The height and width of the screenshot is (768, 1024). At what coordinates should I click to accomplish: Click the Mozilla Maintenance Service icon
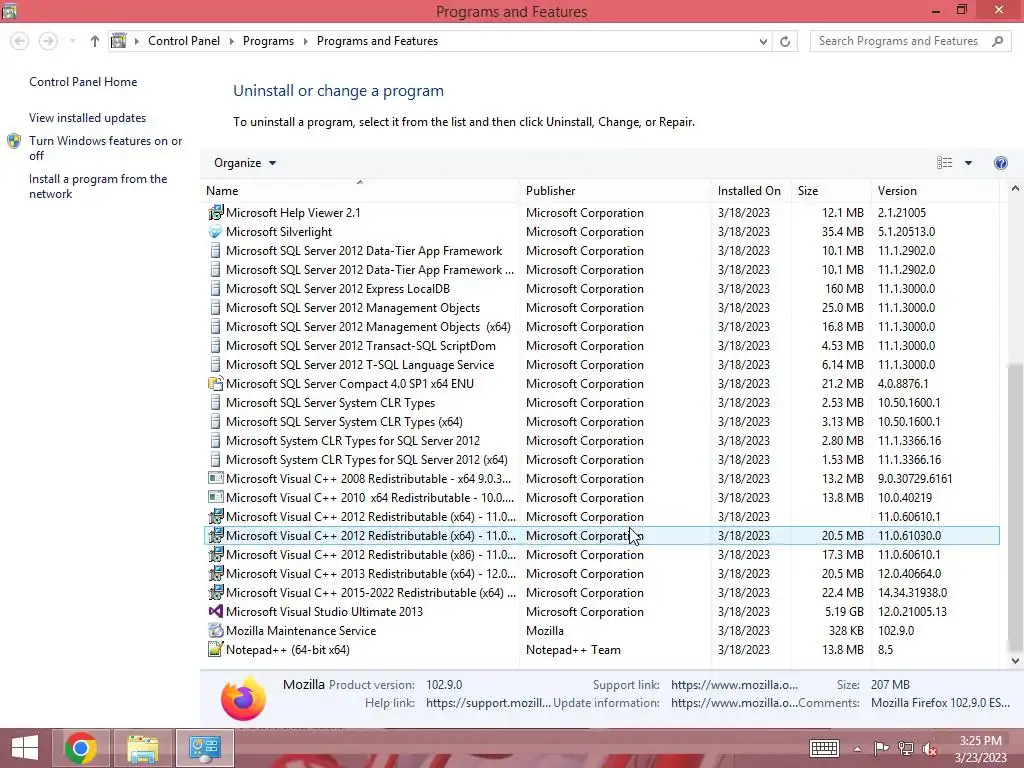point(216,630)
